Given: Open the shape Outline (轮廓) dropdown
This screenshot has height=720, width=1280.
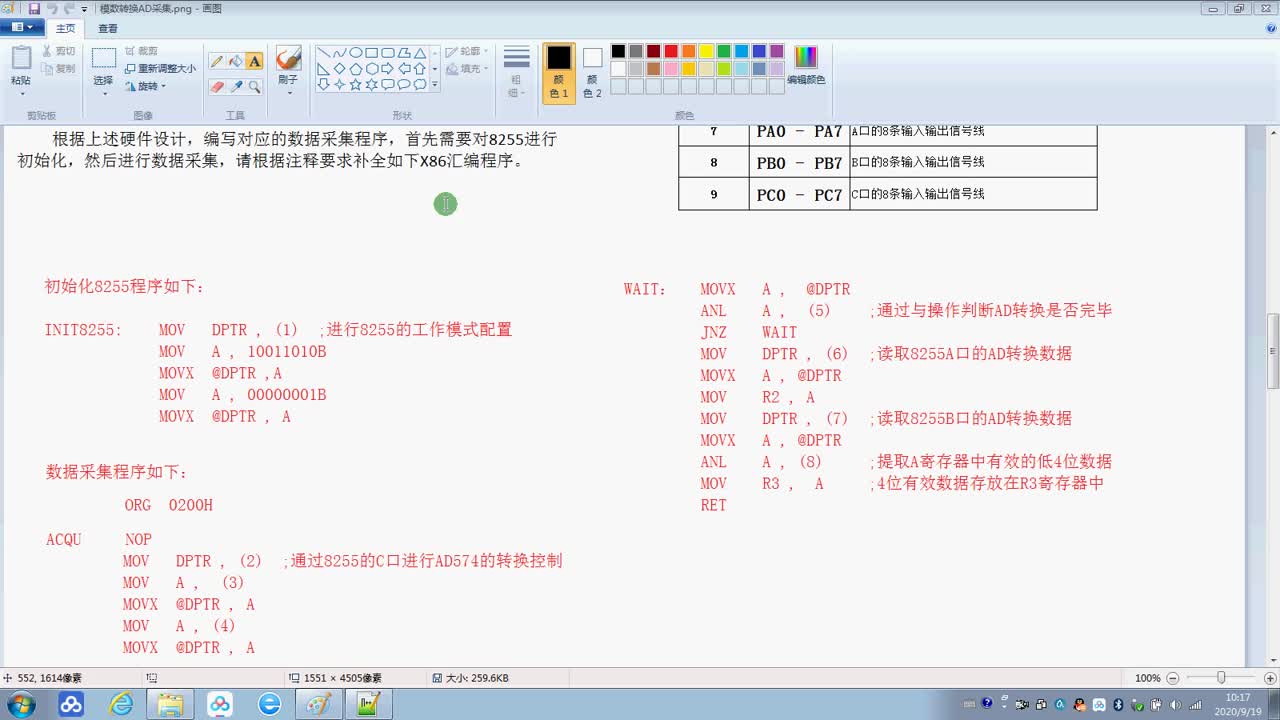Looking at the screenshot, I should click(x=467, y=51).
